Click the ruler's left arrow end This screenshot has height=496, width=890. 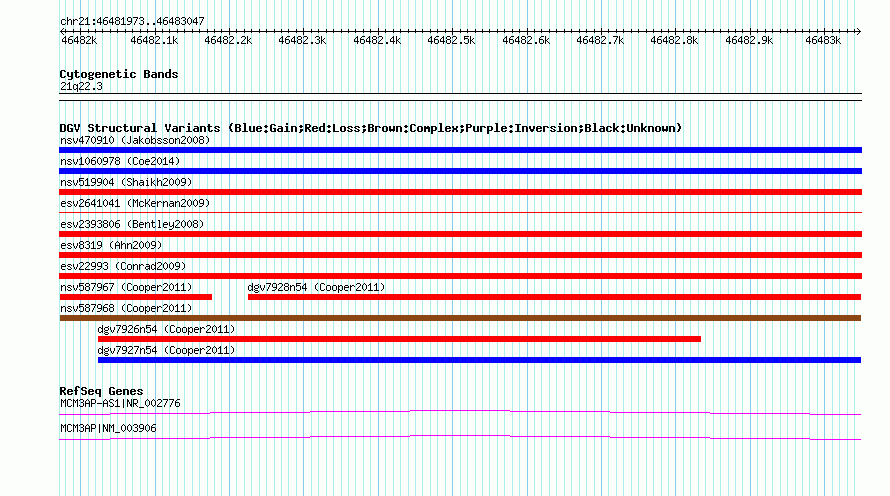coord(62,31)
